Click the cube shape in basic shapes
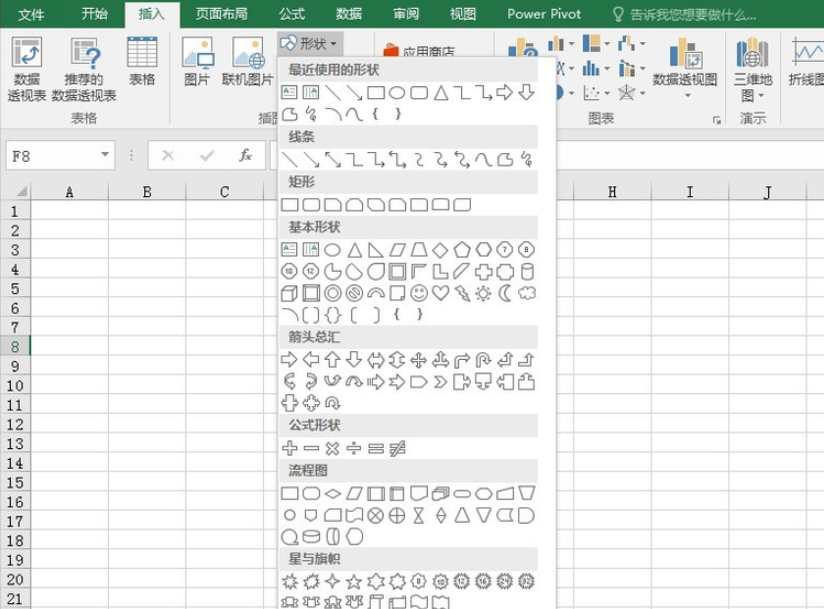The width and height of the screenshot is (824, 609). 289,293
